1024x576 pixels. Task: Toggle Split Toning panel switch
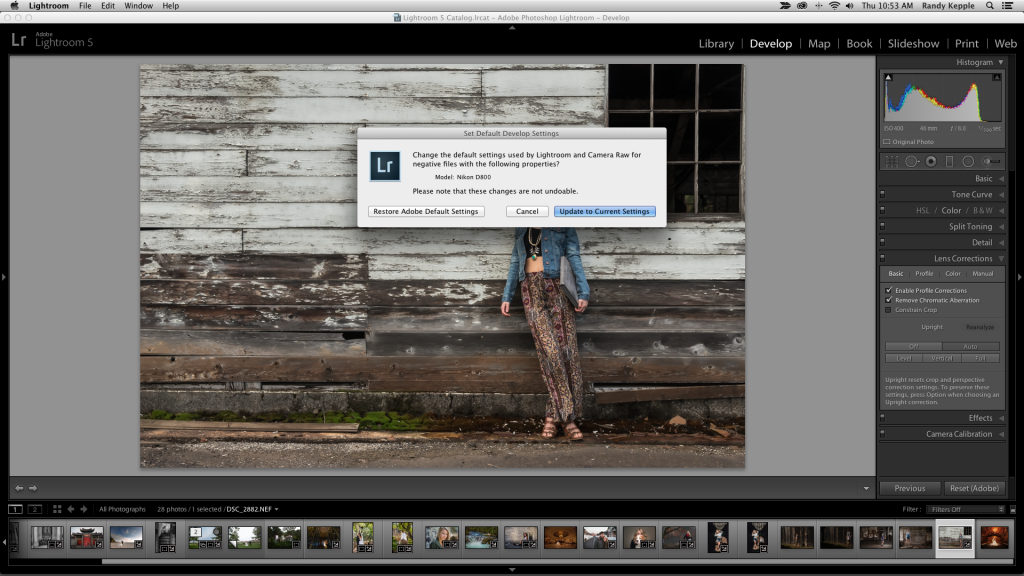(x=882, y=226)
